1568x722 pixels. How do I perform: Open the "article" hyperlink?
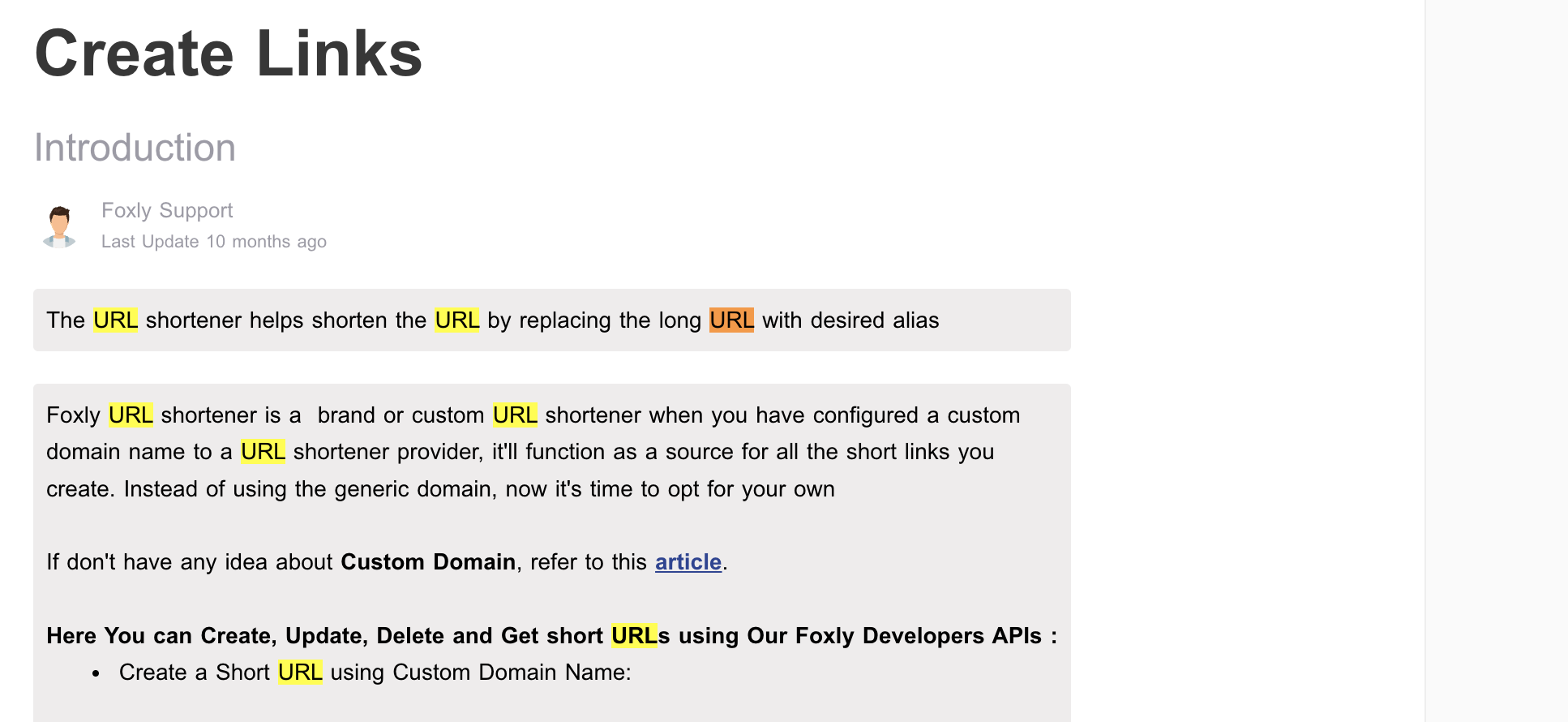pos(688,562)
